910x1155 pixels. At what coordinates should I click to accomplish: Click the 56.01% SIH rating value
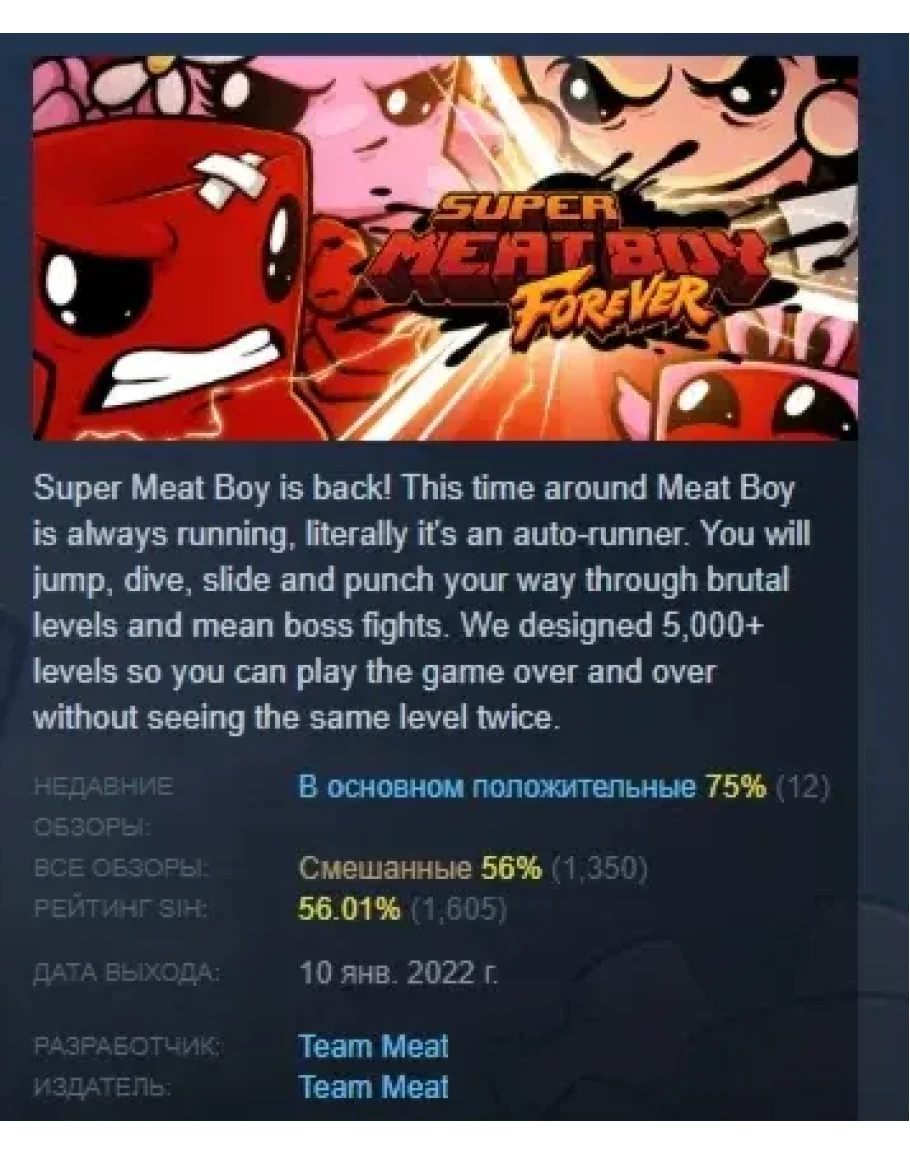(349, 909)
